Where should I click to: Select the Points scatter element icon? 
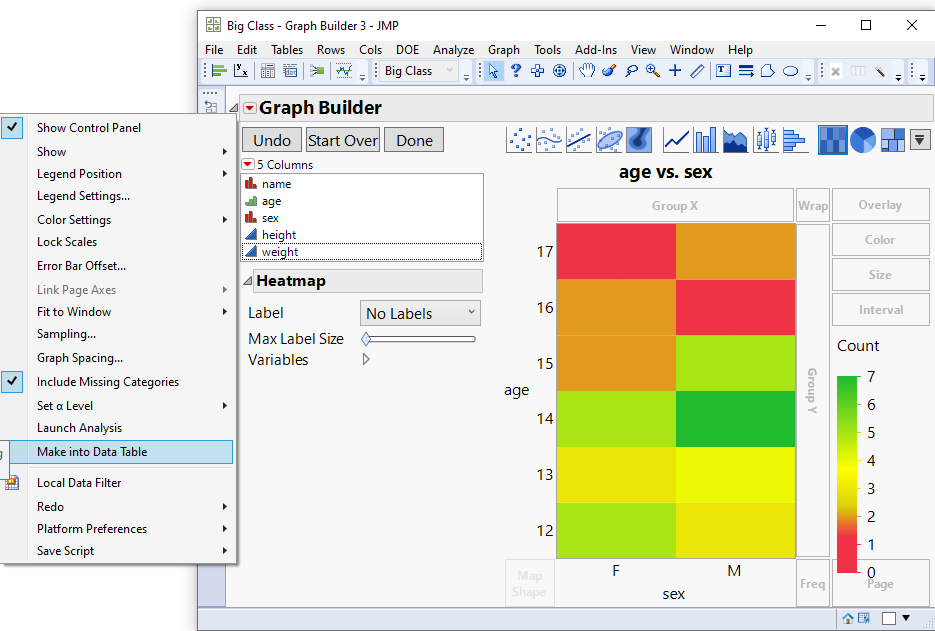pyautogui.click(x=519, y=140)
